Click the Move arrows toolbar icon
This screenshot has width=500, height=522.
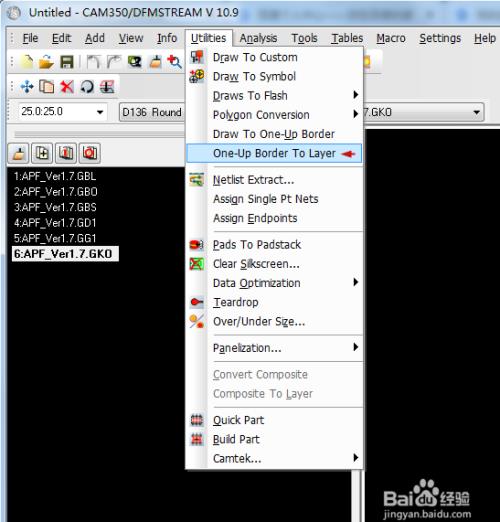[27, 87]
